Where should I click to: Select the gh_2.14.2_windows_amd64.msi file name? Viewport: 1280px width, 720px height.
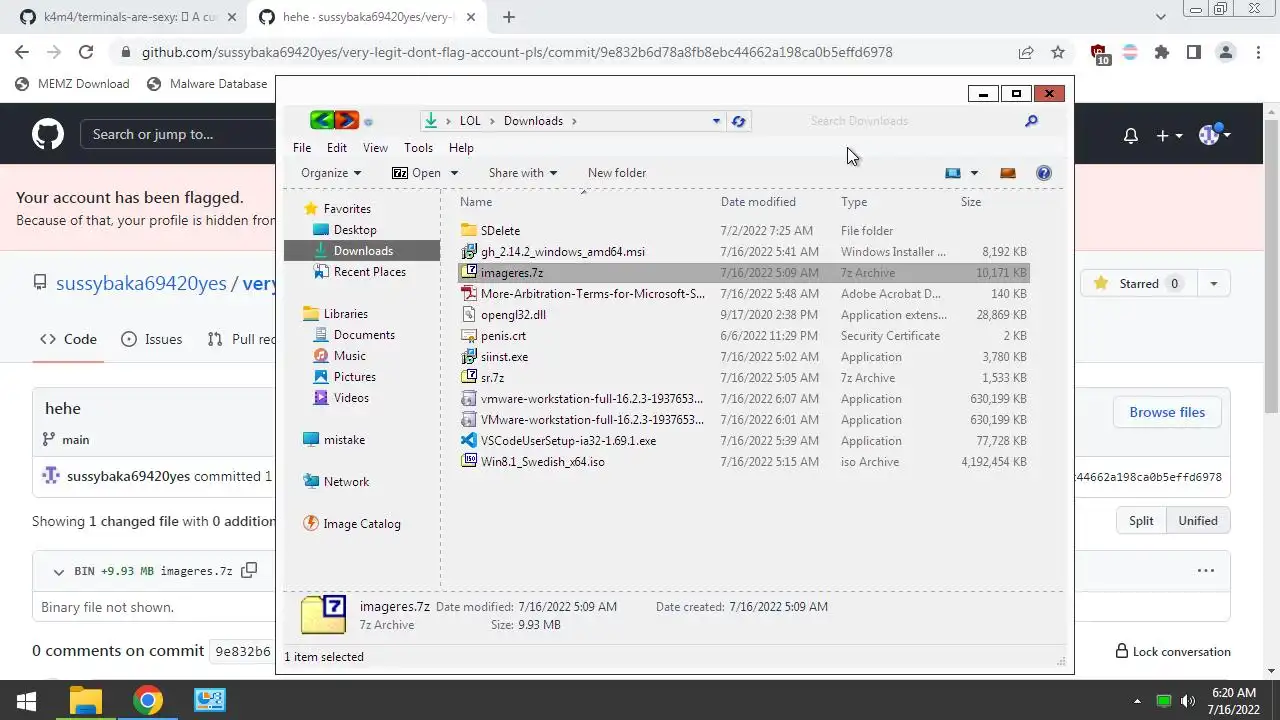point(563,252)
